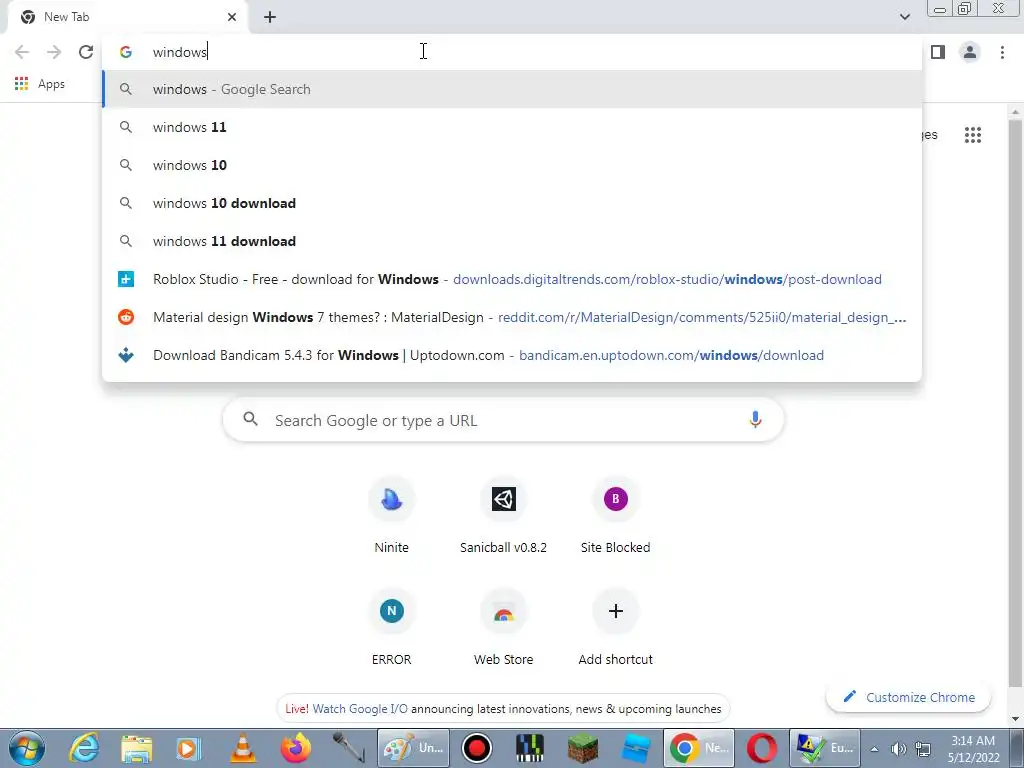Open the Download Bandicam Uptodown suggestion

click(x=512, y=355)
